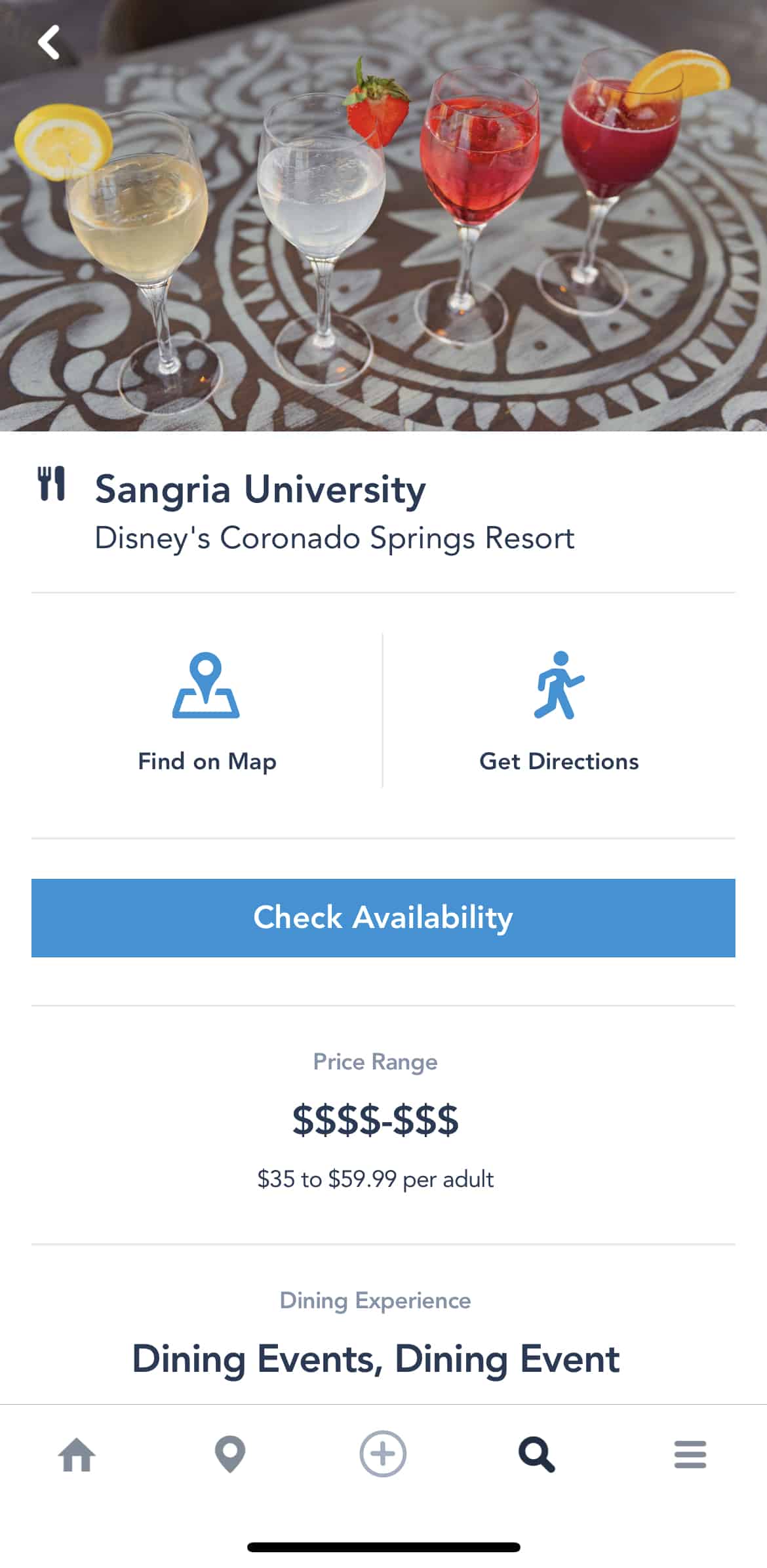
Task: Tap the circled plus icon
Action: [x=383, y=1455]
